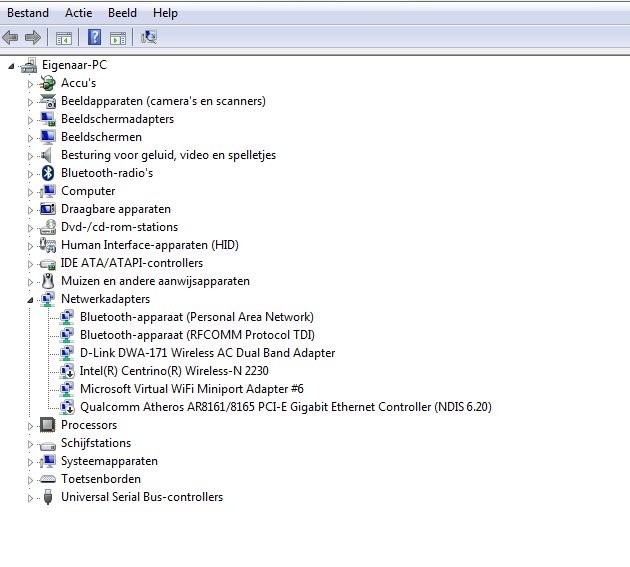This screenshot has height=567, width=630.
Task: Click the Accu's battery icon
Action: (x=48, y=83)
